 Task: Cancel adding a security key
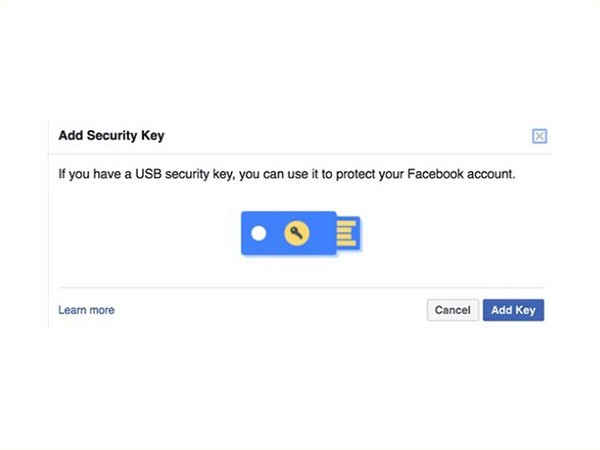point(452,310)
